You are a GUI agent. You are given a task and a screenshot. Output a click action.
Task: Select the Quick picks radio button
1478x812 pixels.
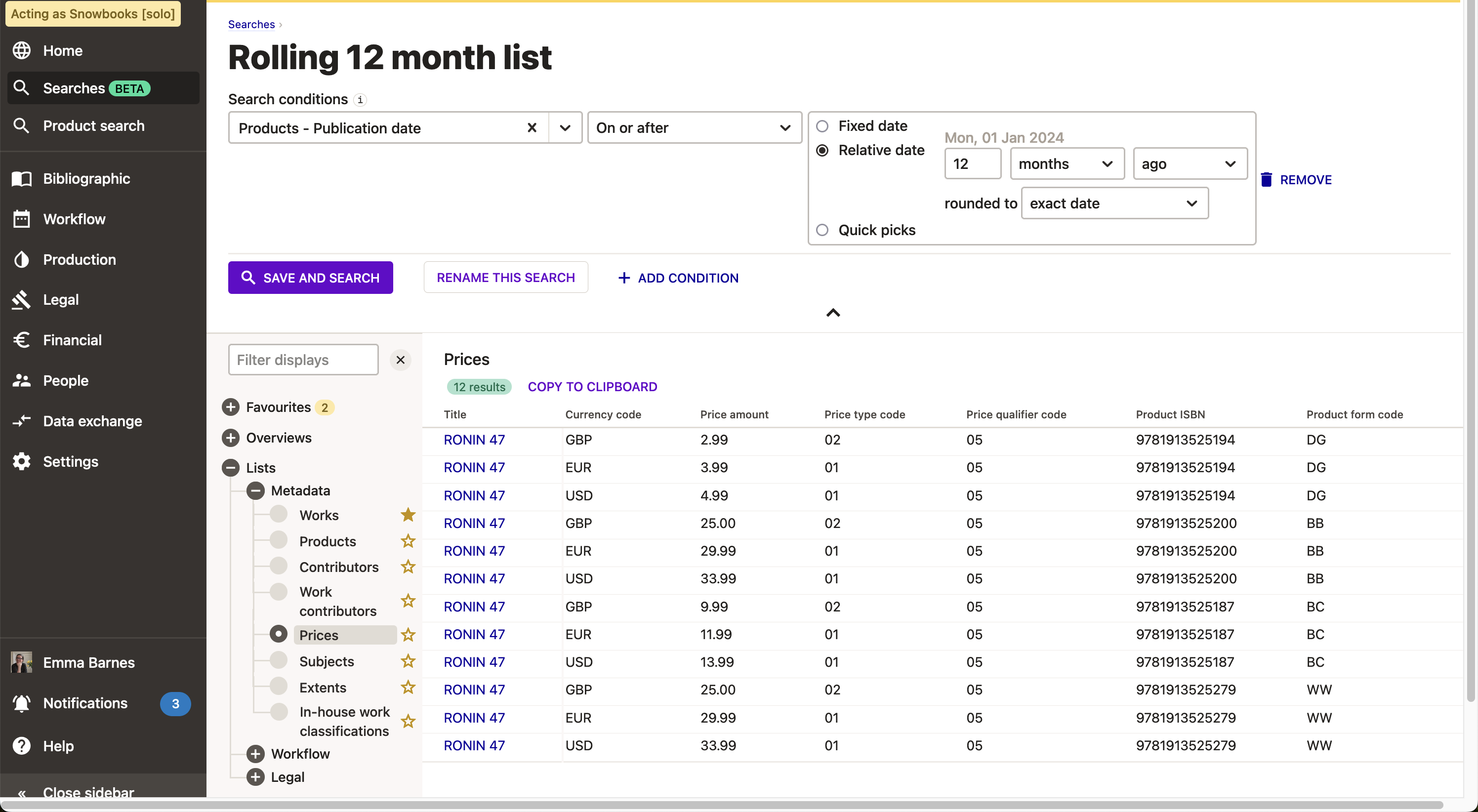point(822,229)
